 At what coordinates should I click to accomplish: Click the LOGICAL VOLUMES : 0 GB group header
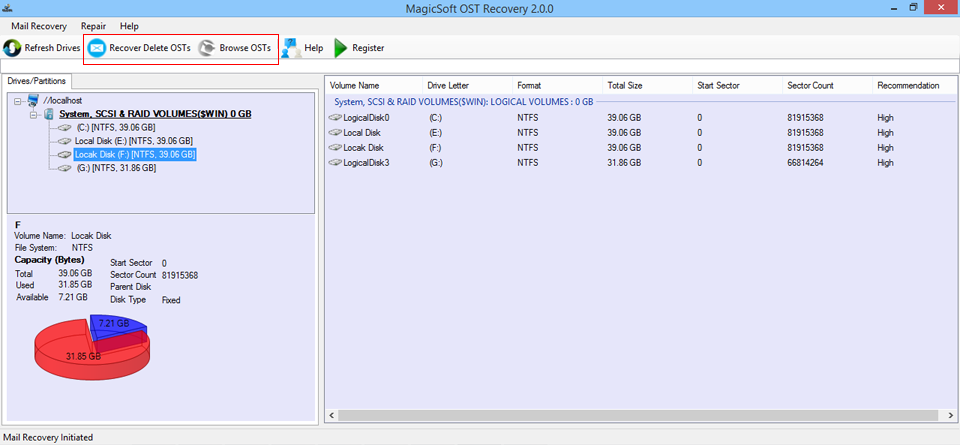(463, 102)
